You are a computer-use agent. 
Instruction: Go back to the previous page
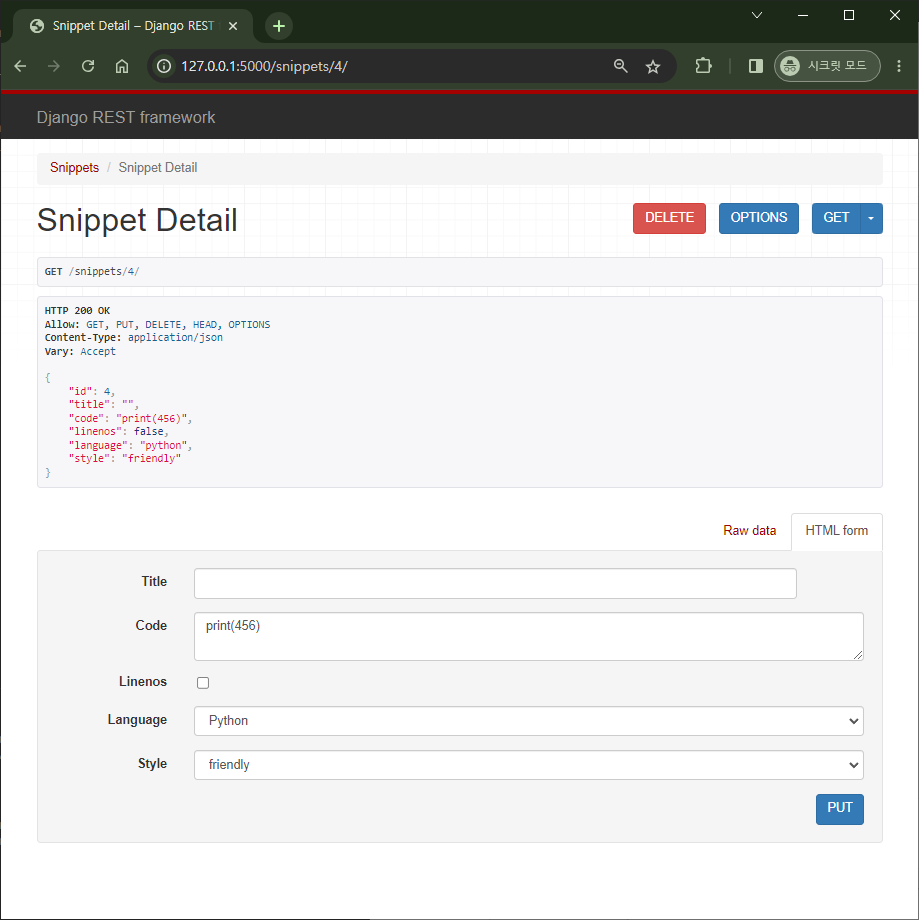tap(21, 66)
